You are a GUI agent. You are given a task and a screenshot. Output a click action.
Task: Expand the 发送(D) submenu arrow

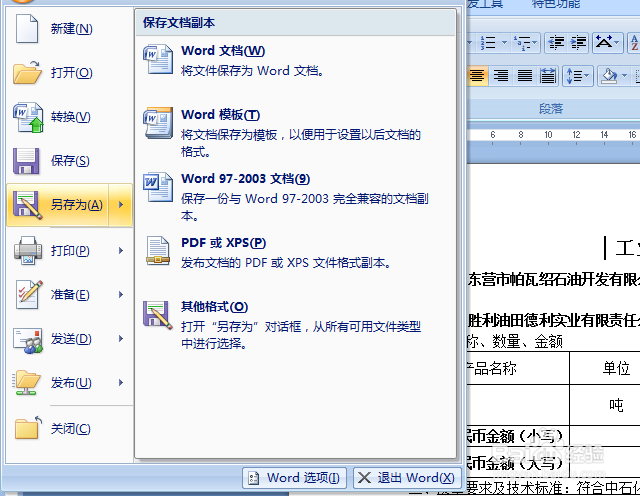coord(121,338)
